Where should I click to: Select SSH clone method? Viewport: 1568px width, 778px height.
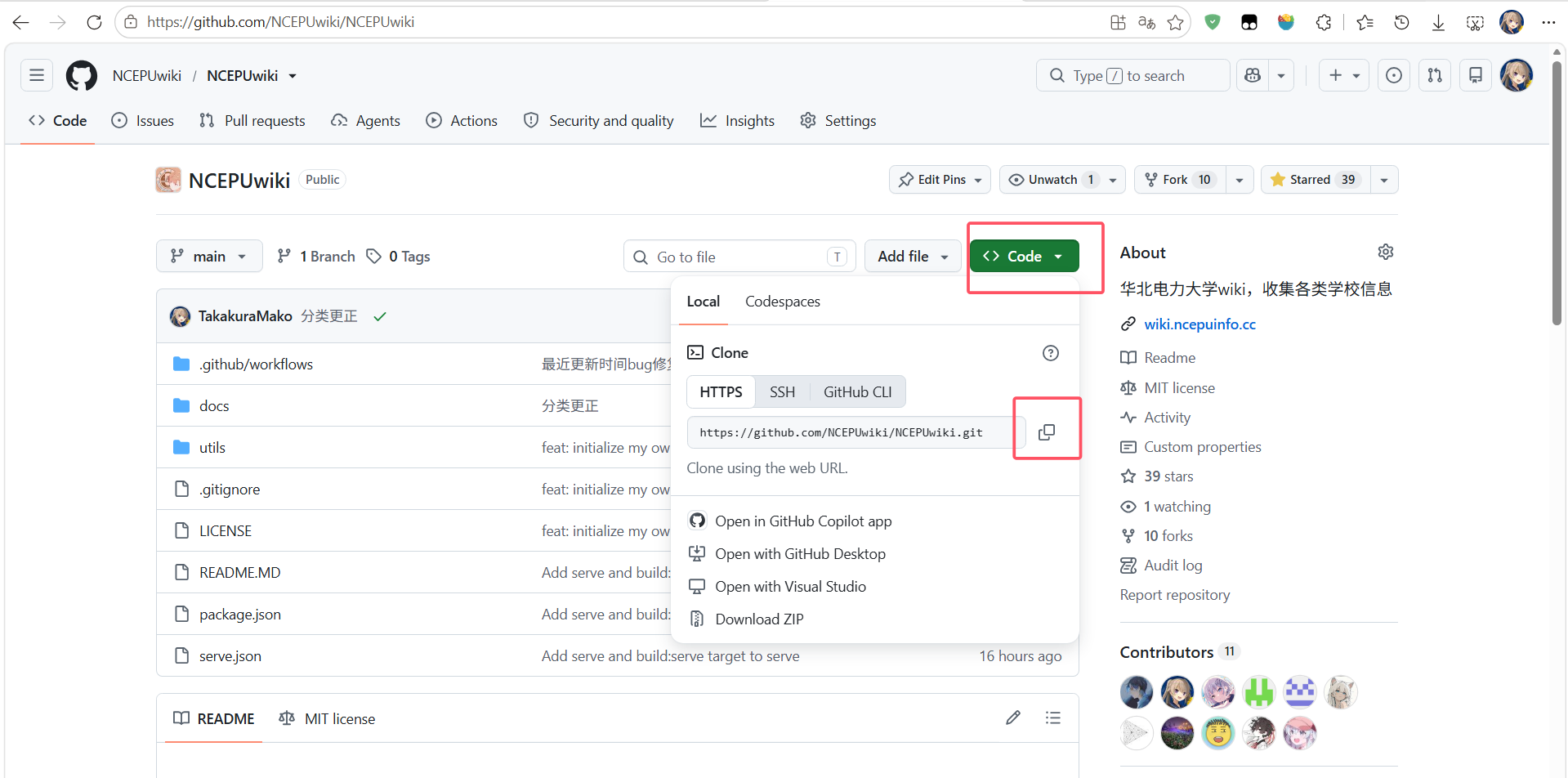[782, 392]
